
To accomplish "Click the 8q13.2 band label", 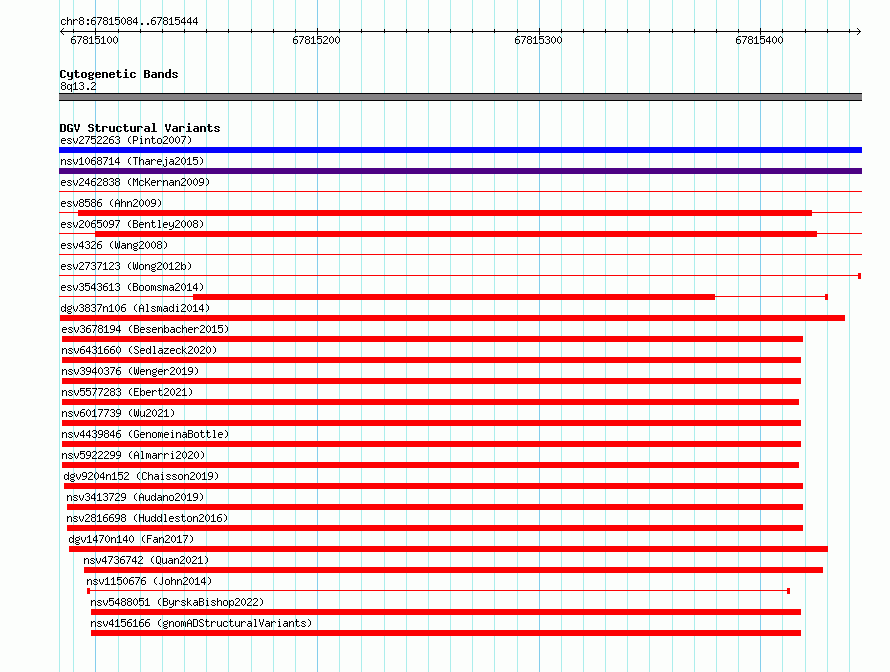I will click(78, 86).
